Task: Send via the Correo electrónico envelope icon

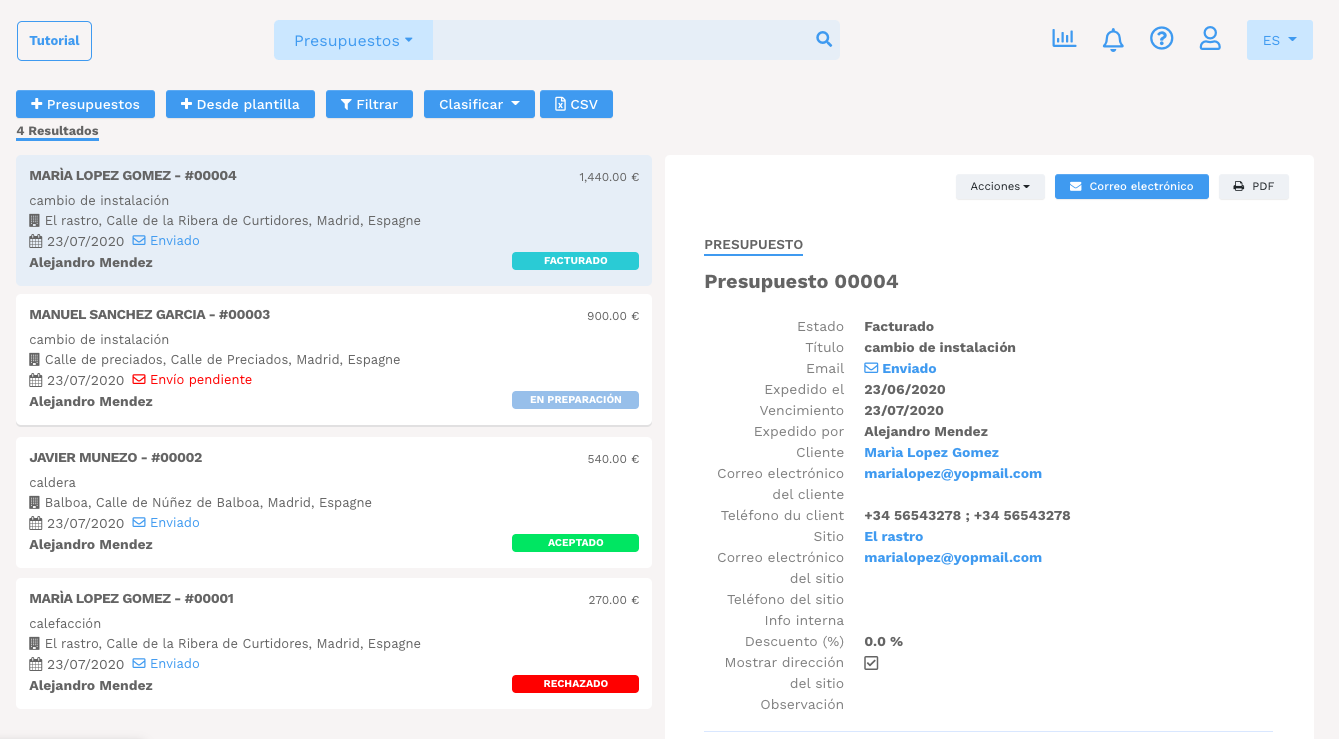Action: [x=1131, y=186]
